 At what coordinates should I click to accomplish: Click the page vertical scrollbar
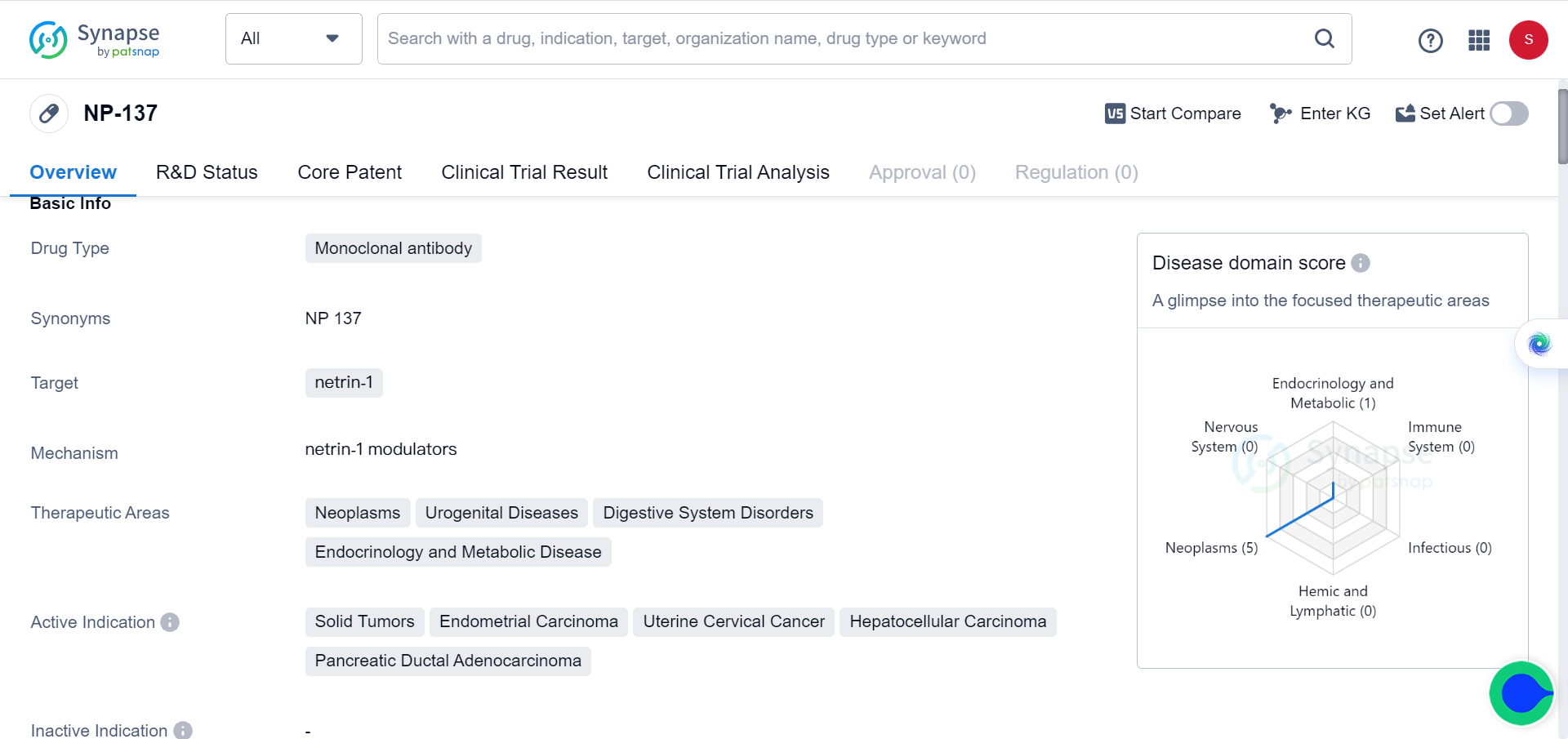pyautogui.click(x=1562, y=127)
